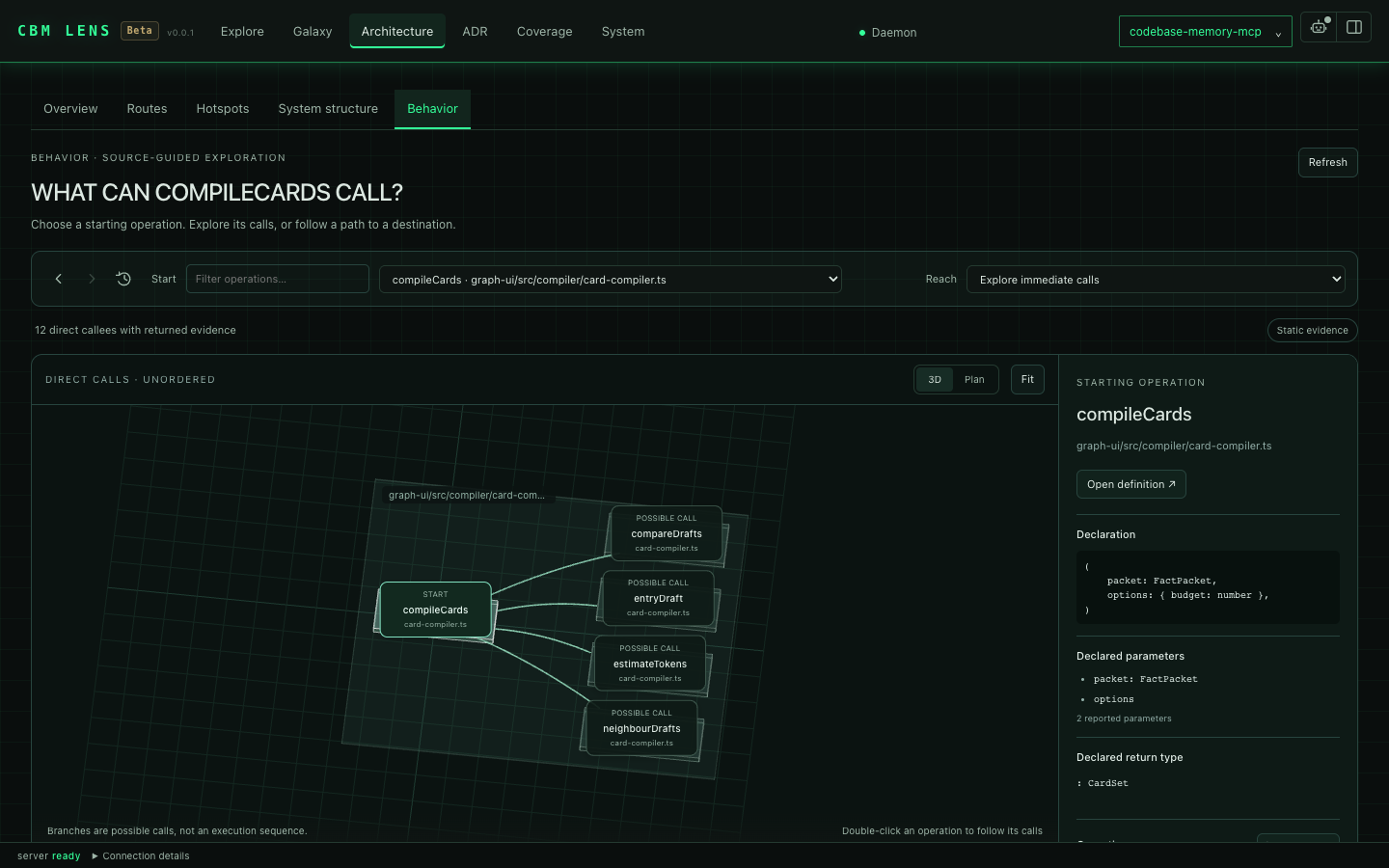Switch graph view to Plan
Viewport: 1389px width, 868px height.
[974, 379]
